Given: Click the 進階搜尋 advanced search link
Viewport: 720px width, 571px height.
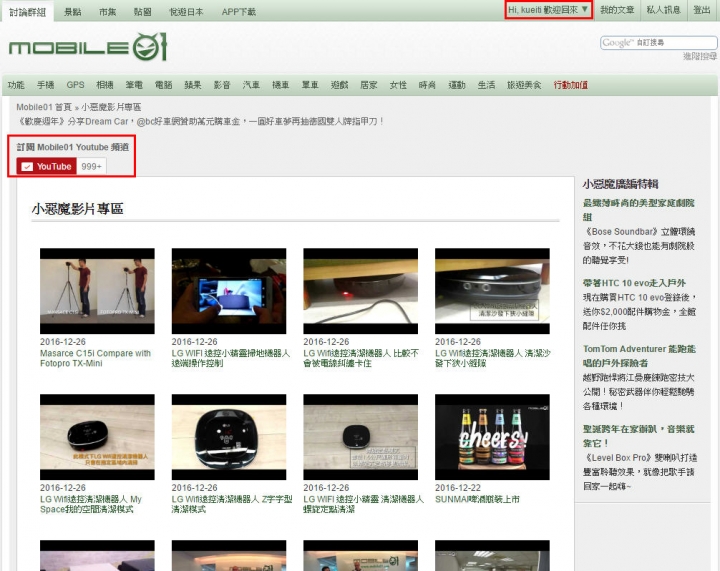Looking at the screenshot, I should tap(700, 56).
